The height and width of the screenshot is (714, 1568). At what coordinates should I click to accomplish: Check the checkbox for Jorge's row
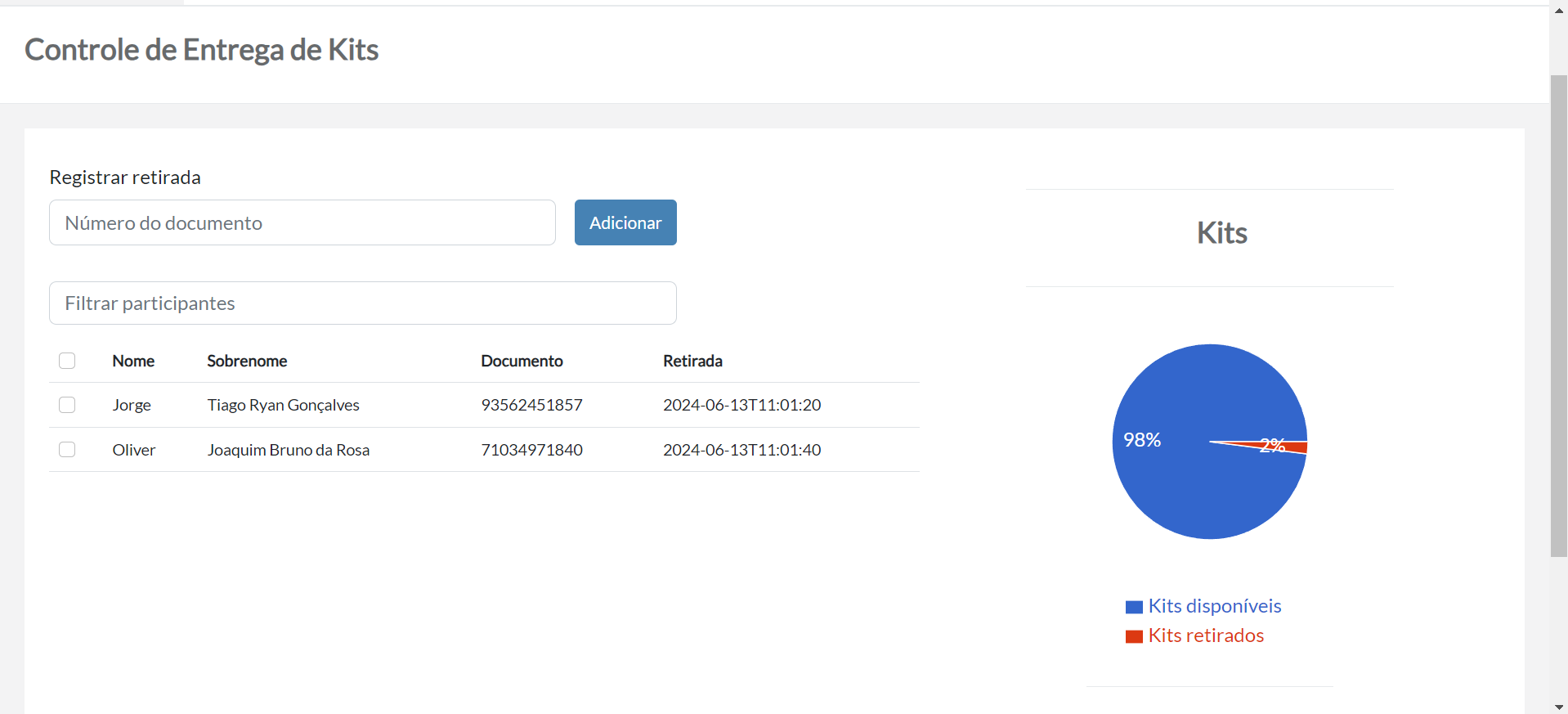click(67, 405)
